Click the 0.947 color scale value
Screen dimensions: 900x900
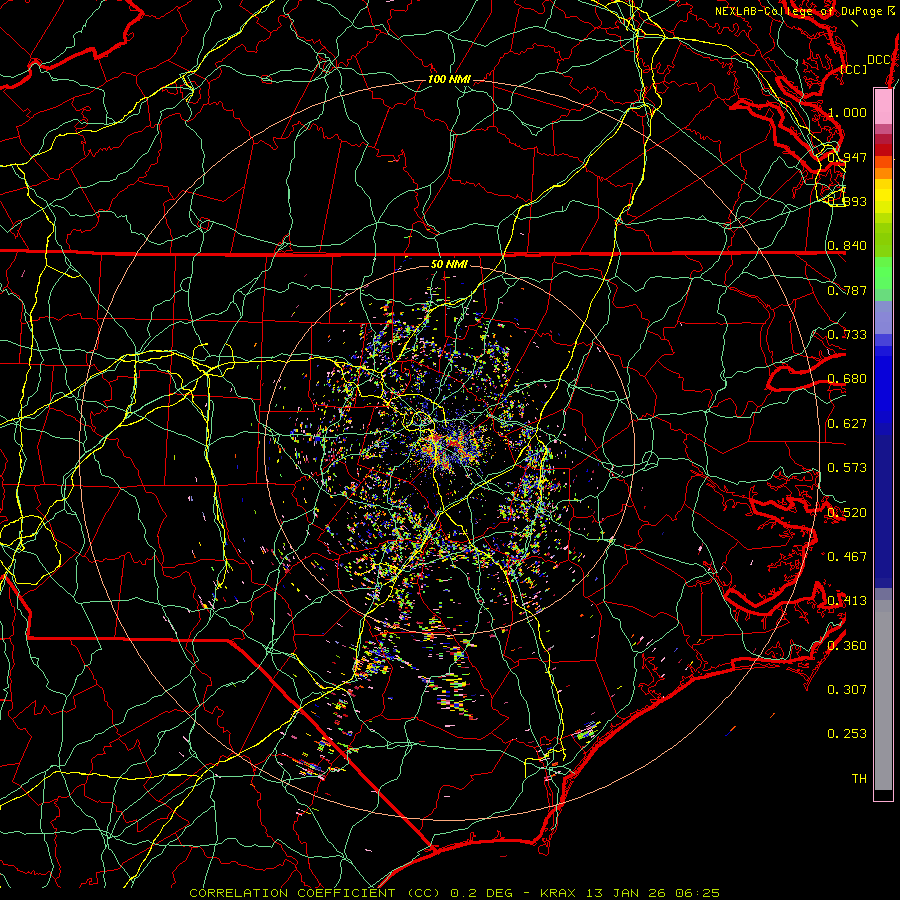point(847,157)
